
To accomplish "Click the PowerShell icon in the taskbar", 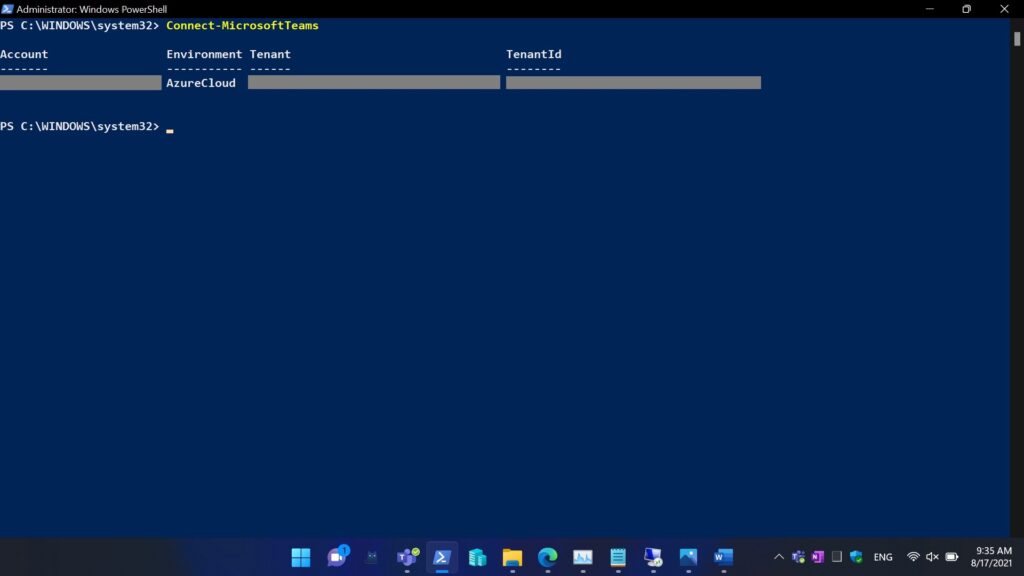I will 442,557.
